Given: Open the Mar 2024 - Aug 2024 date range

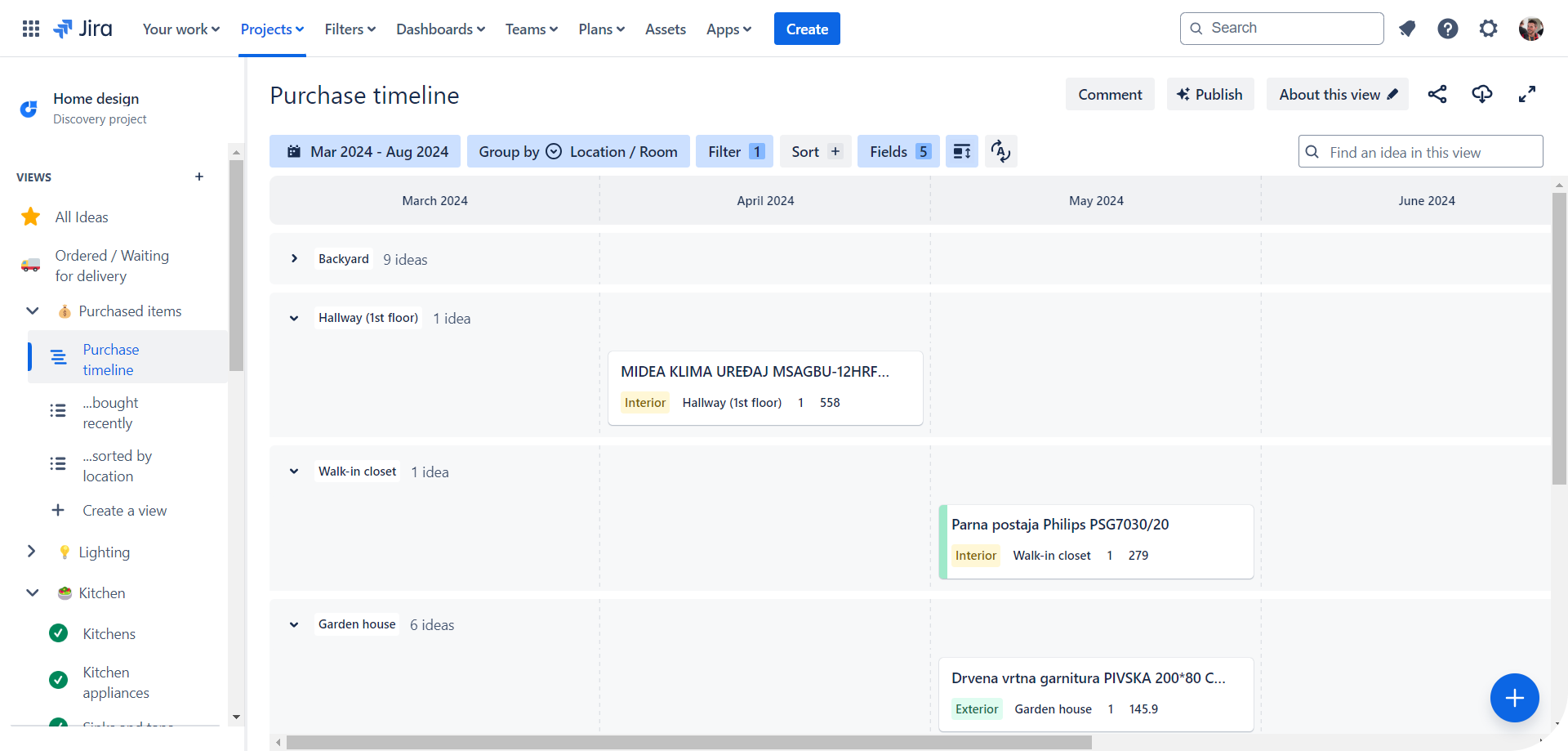Looking at the screenshot, I should 365,151.
